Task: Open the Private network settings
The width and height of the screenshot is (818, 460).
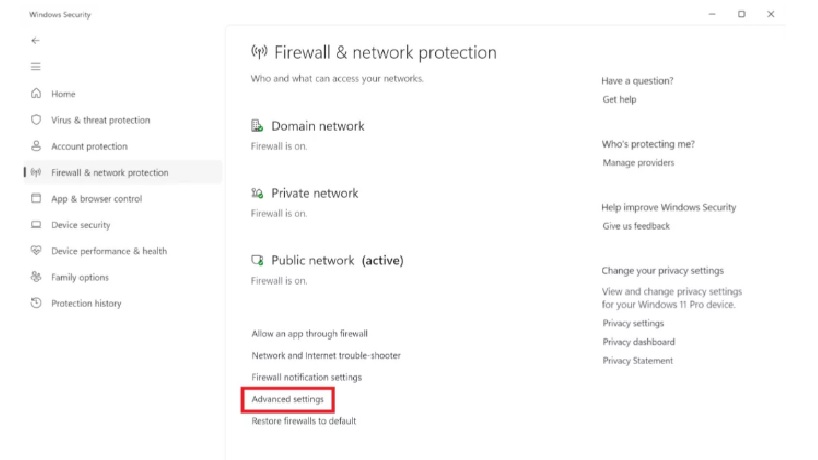Action: [315, 193]
